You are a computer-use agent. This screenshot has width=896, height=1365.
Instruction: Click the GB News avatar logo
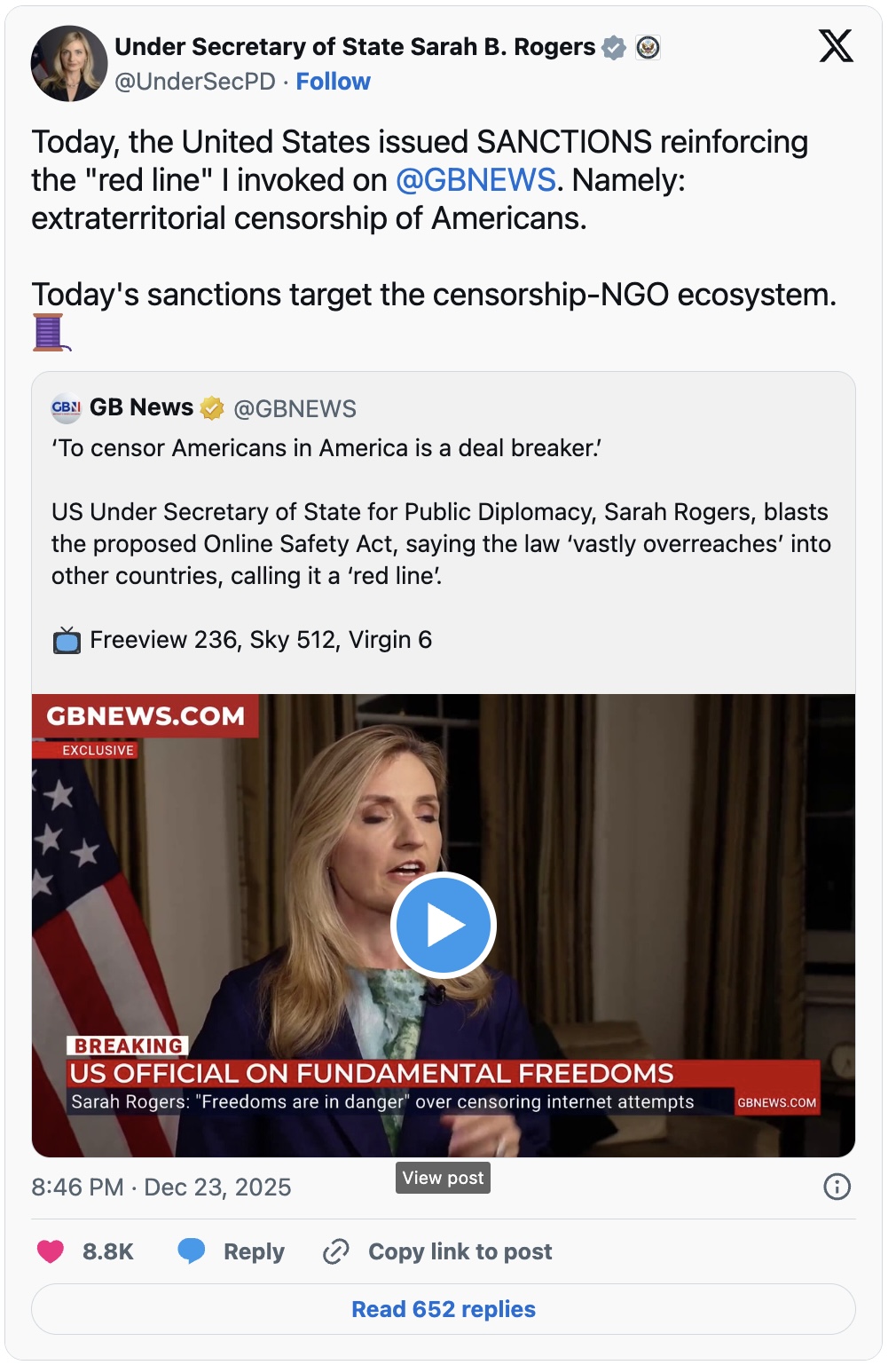67,408
